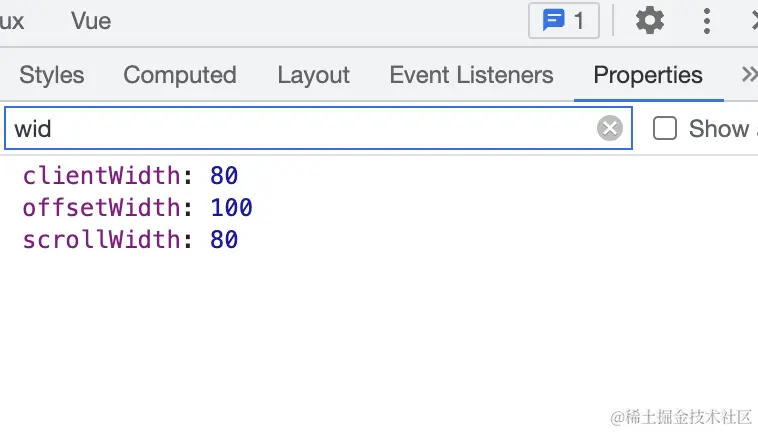Select the offsetWidth: 100 property row
This screenshot has height=432, width=758.
click(x=137, y=208)
